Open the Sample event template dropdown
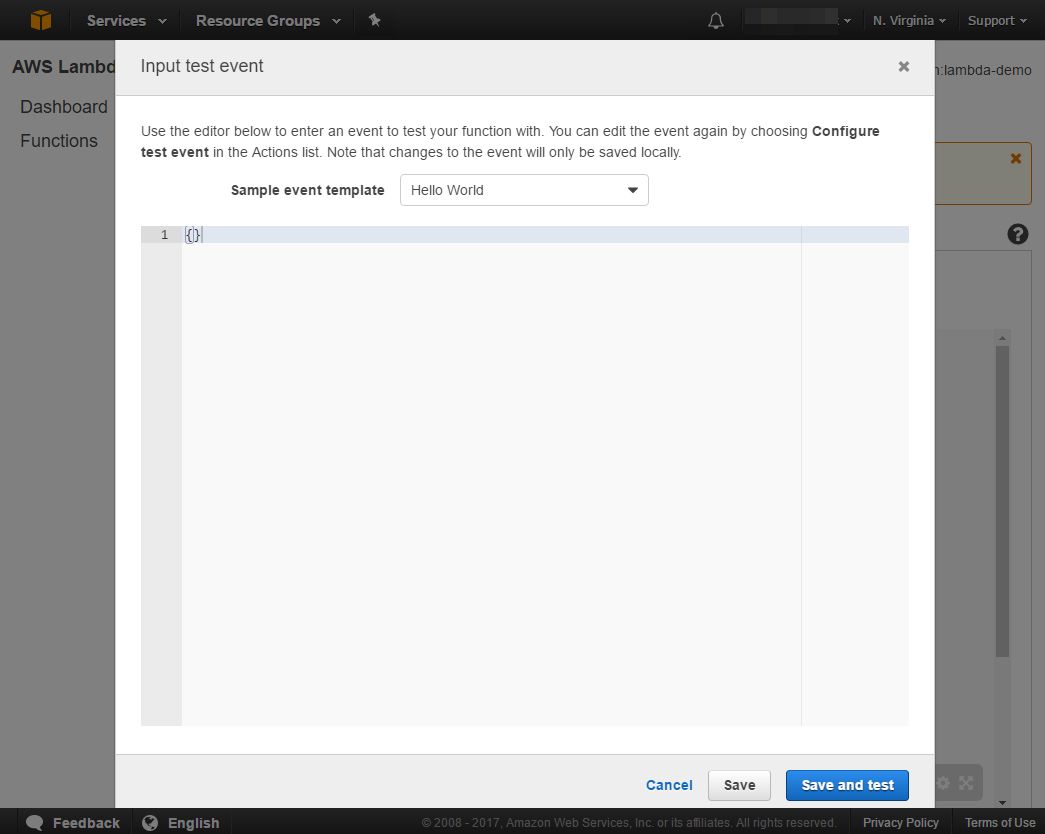This screenshot has height=834, width=1045. tap(524, 190)
